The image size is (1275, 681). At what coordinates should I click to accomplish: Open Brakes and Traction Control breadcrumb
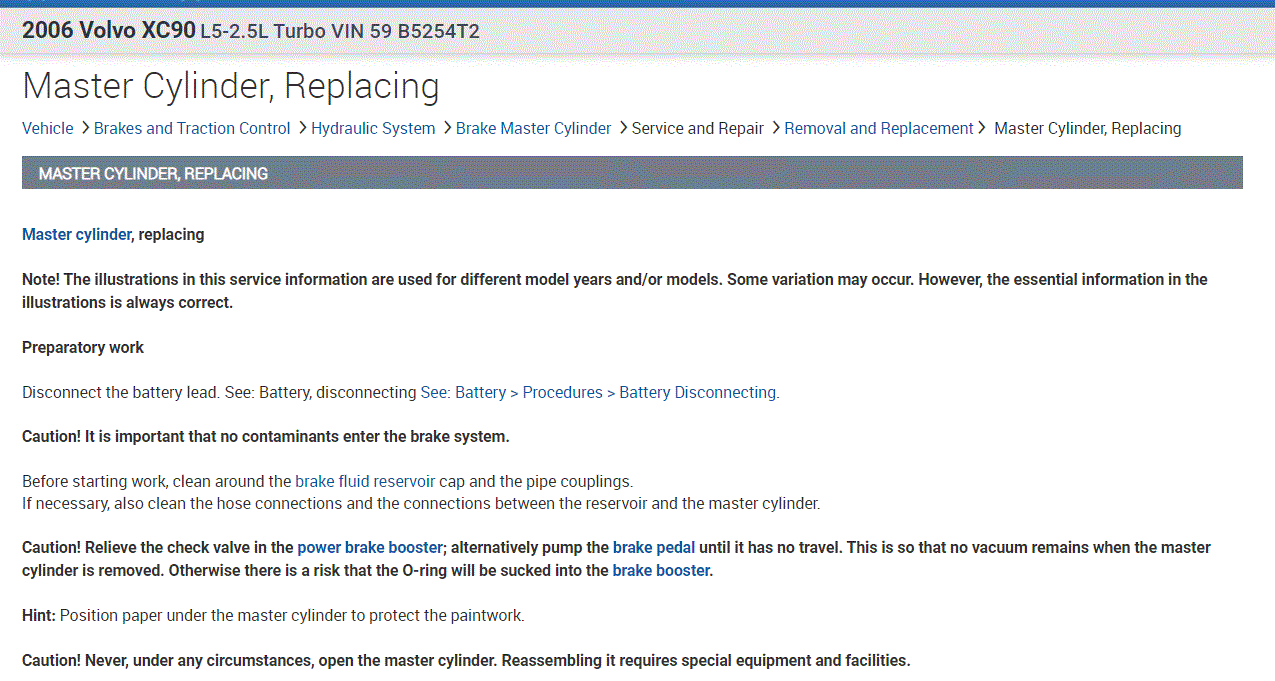192,128
